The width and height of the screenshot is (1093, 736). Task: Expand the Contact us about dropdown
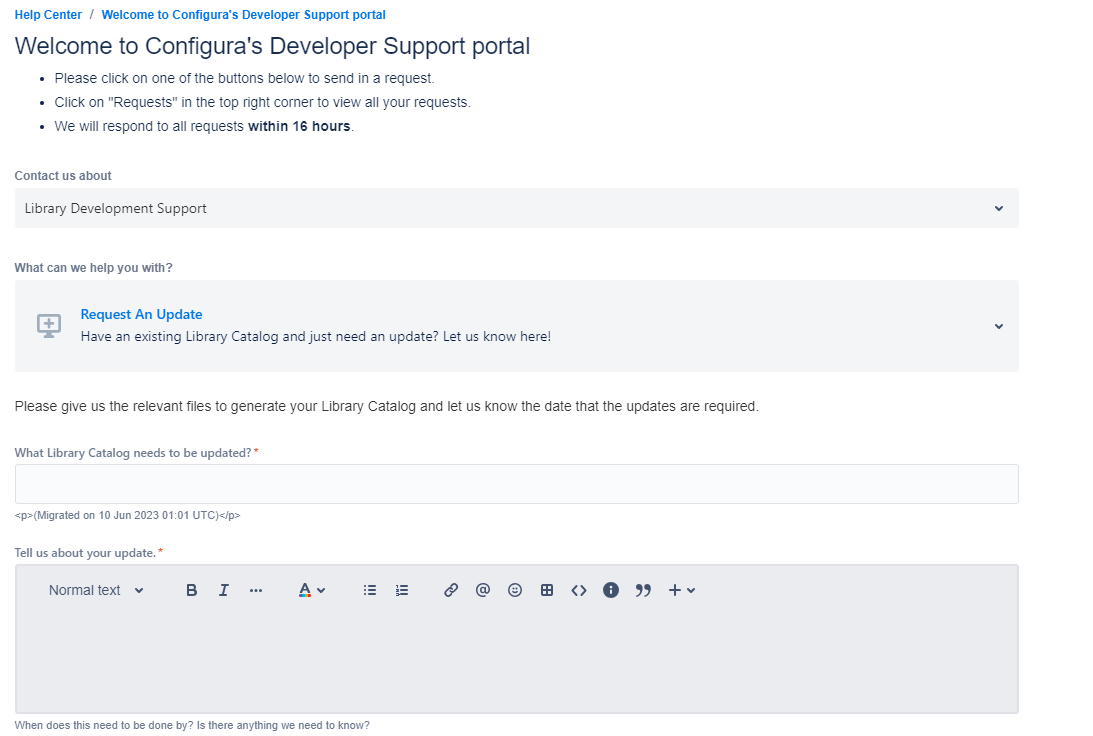pyautogui.click(x=517, y=208)
